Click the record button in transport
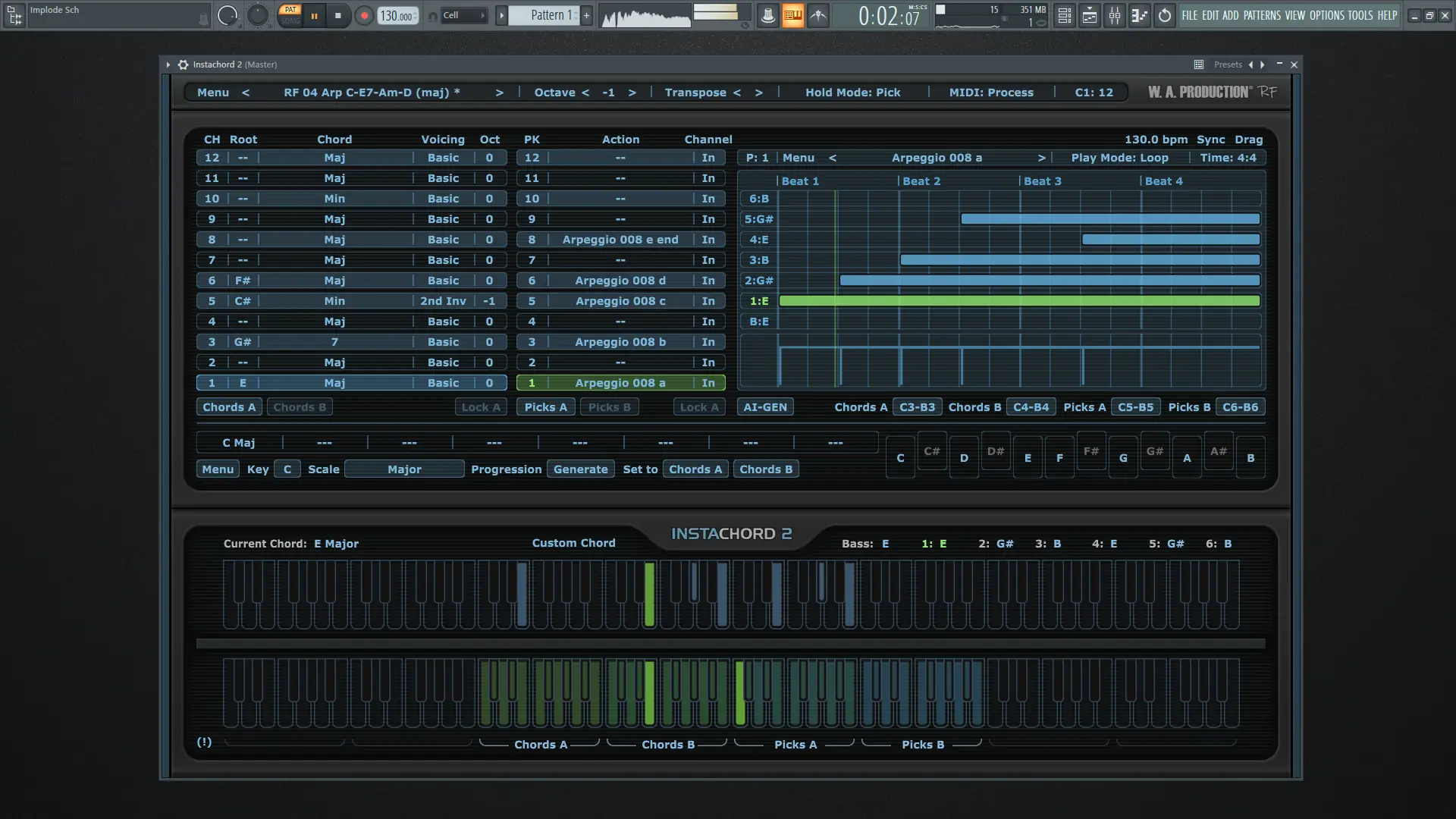 pyautogui.click(x=364, y=15)
